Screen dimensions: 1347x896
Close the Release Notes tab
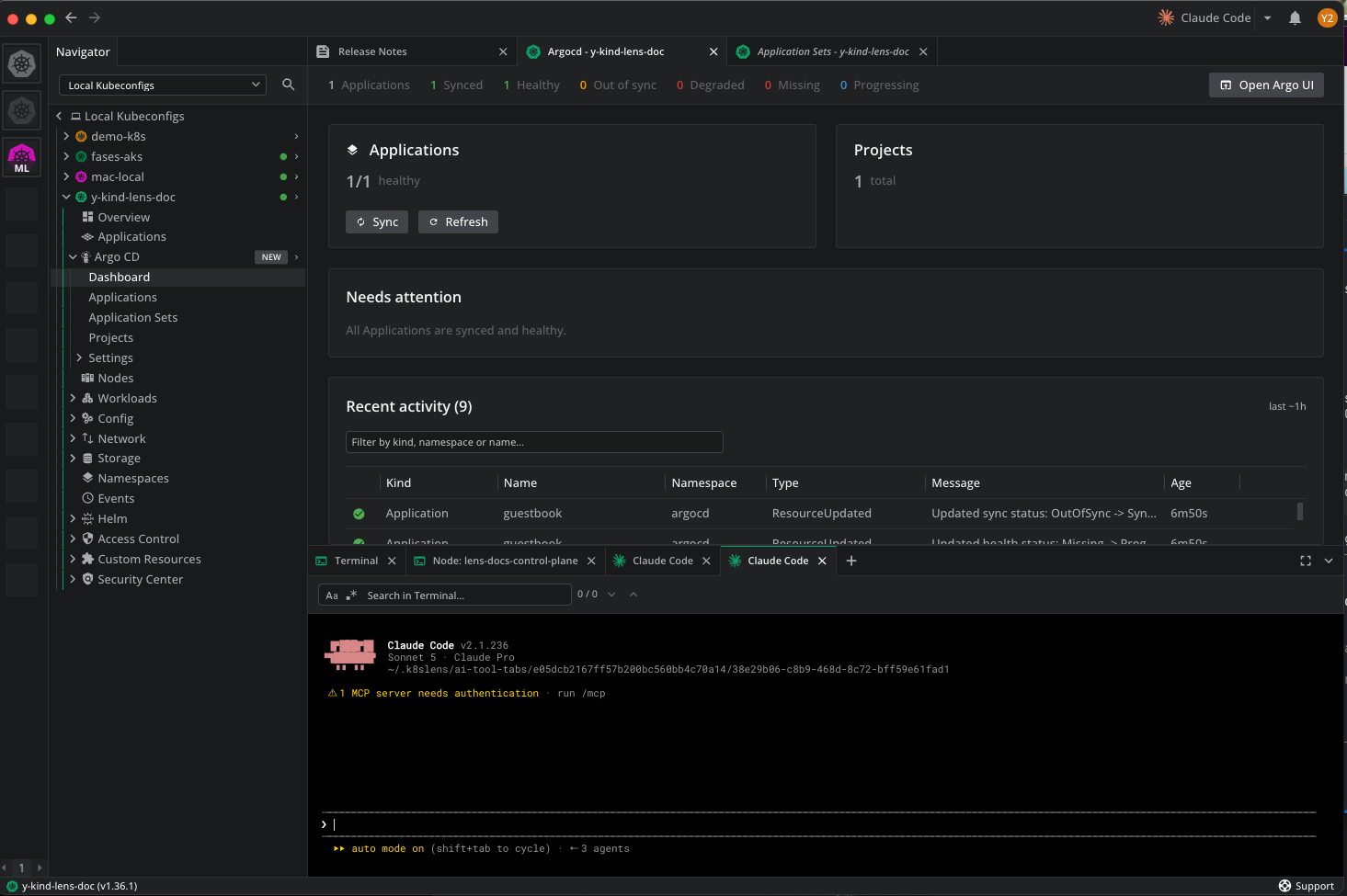click(x=503, y=51)
